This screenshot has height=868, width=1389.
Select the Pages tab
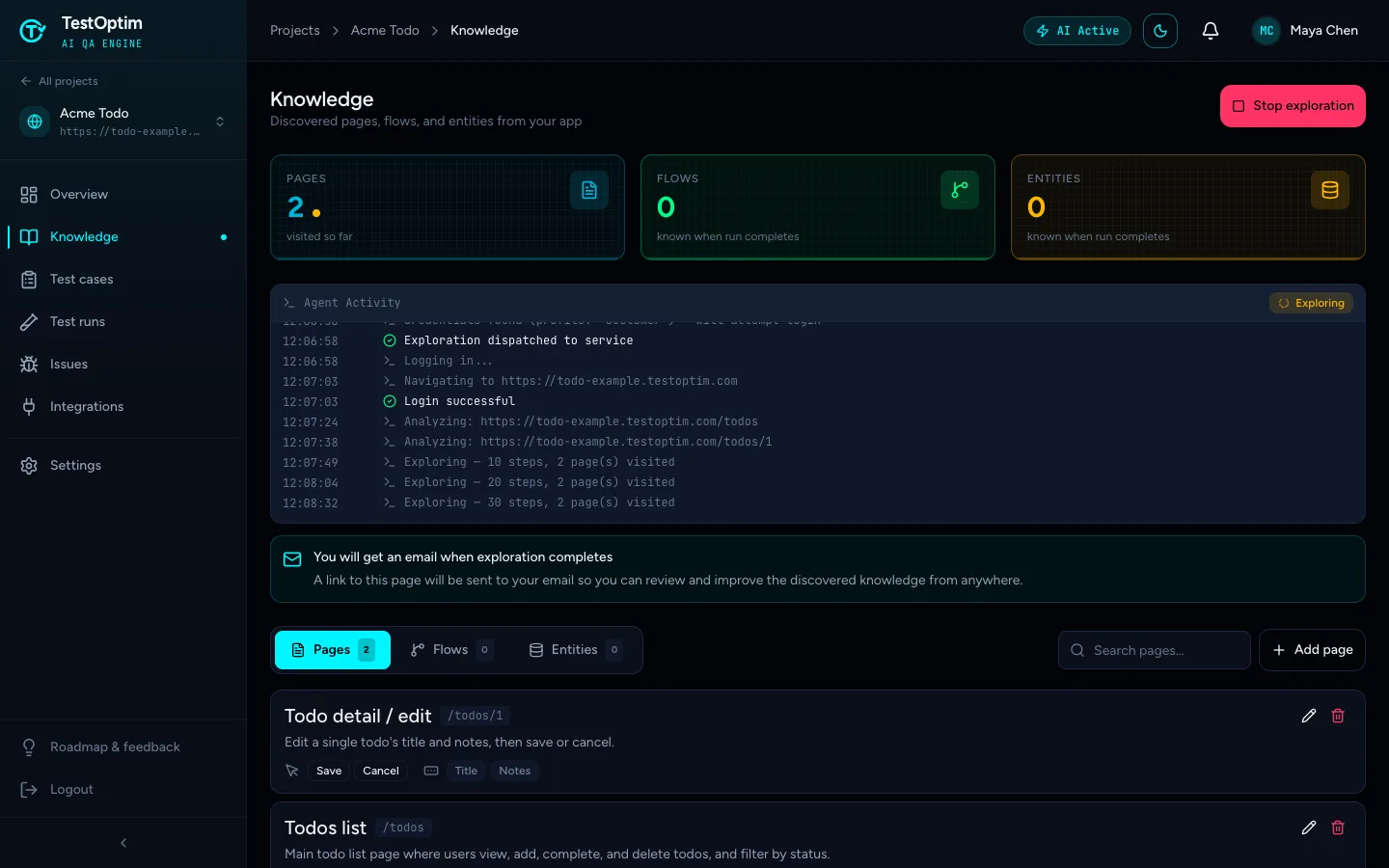pyautogui.click(x=333, y=650)
